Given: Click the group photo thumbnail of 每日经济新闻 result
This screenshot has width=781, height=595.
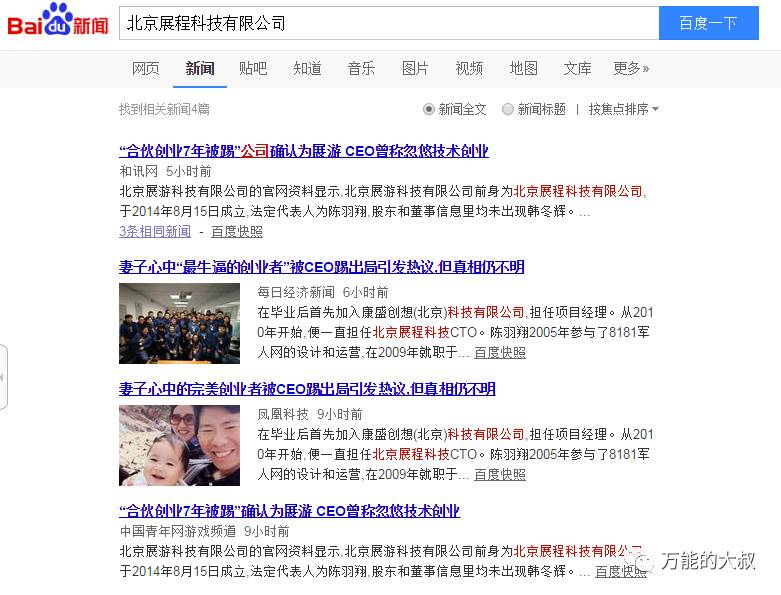Looking at the screenshot, I should pyautogui.click(x=179, y=324).
